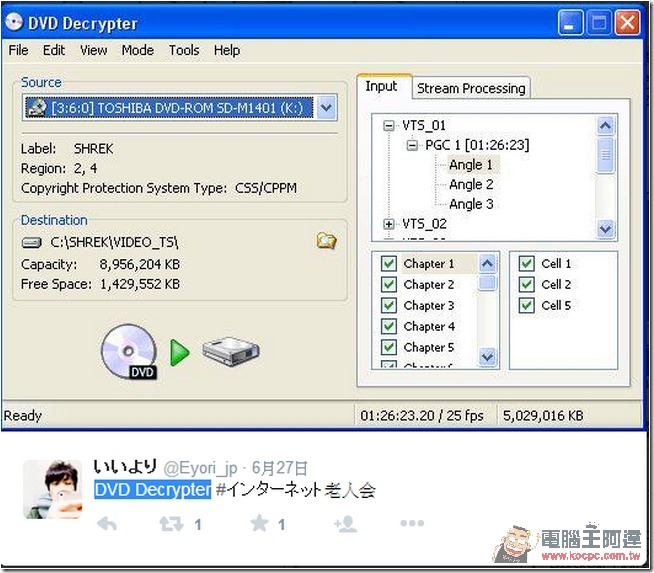Viewport: 654px width, 573px height.
Task: Click the chapter list scroll up arrow
Action: click(x=487, y=263)
